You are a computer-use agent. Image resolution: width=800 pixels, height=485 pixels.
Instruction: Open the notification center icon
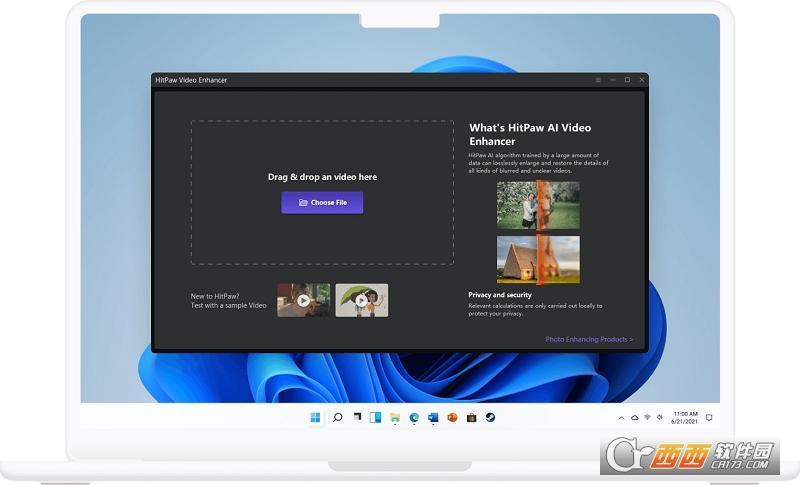[709, 418]
